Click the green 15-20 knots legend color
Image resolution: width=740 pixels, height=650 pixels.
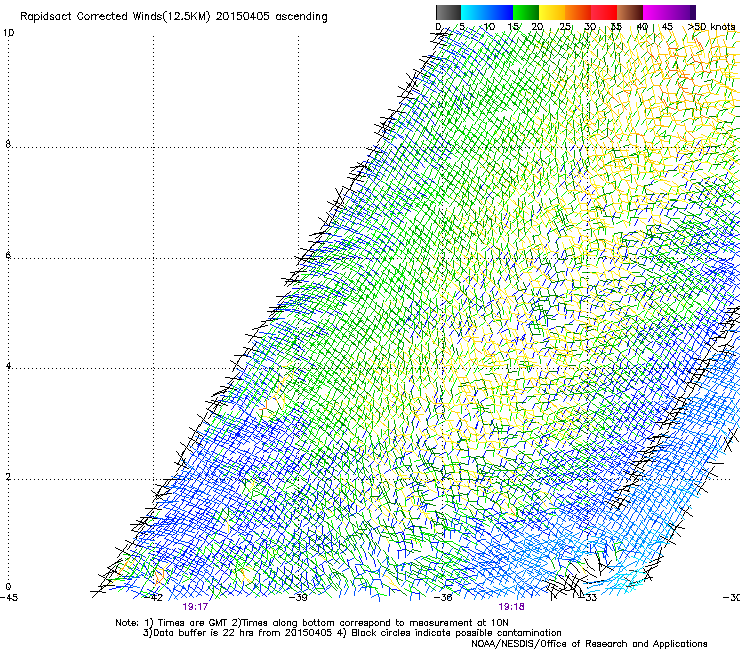click(x=526, y=12)
